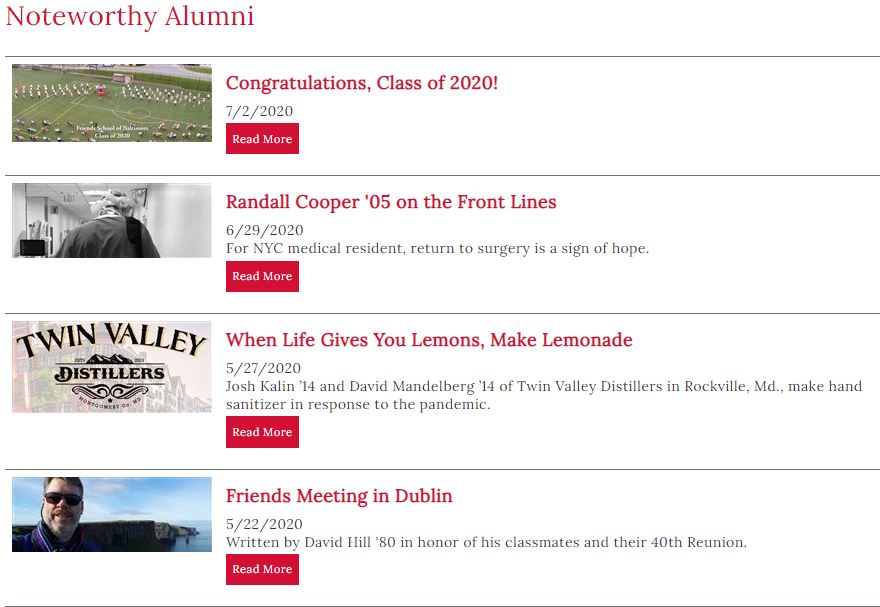Click the Josh Kalin and David Mandelberg description

click(544, 395)
